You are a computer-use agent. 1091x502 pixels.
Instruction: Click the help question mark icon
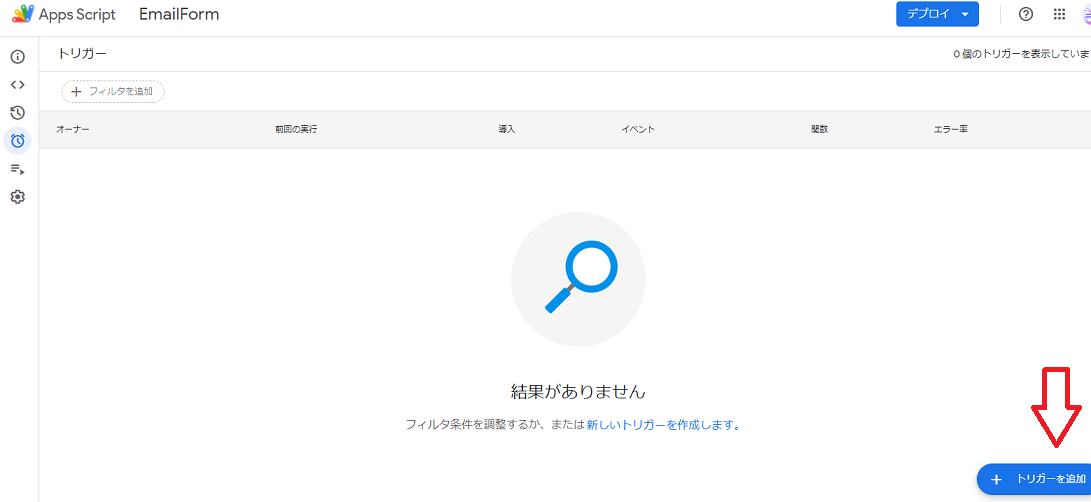point(1025,14)
